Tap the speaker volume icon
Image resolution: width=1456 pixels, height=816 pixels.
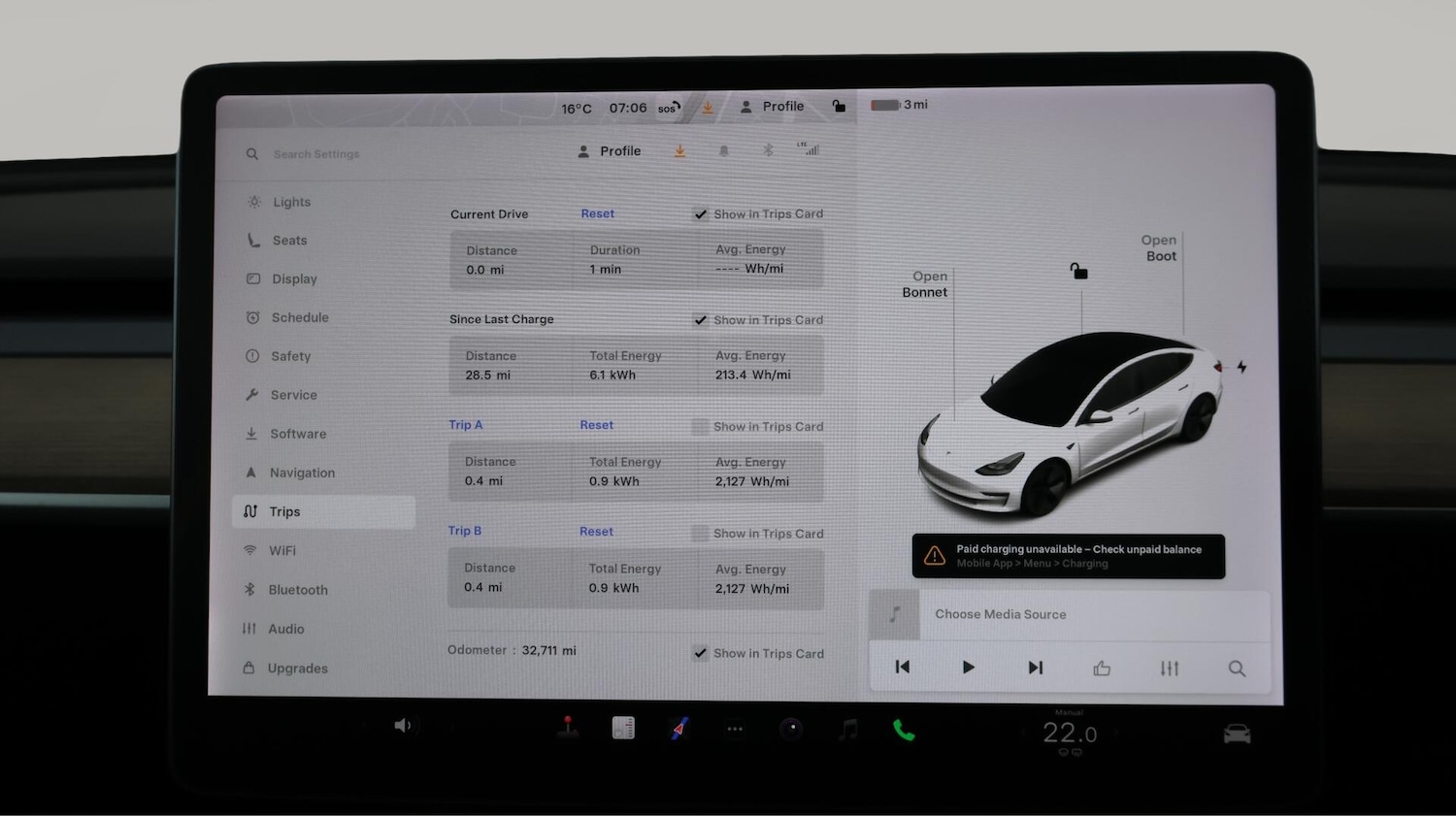[403, 726]
